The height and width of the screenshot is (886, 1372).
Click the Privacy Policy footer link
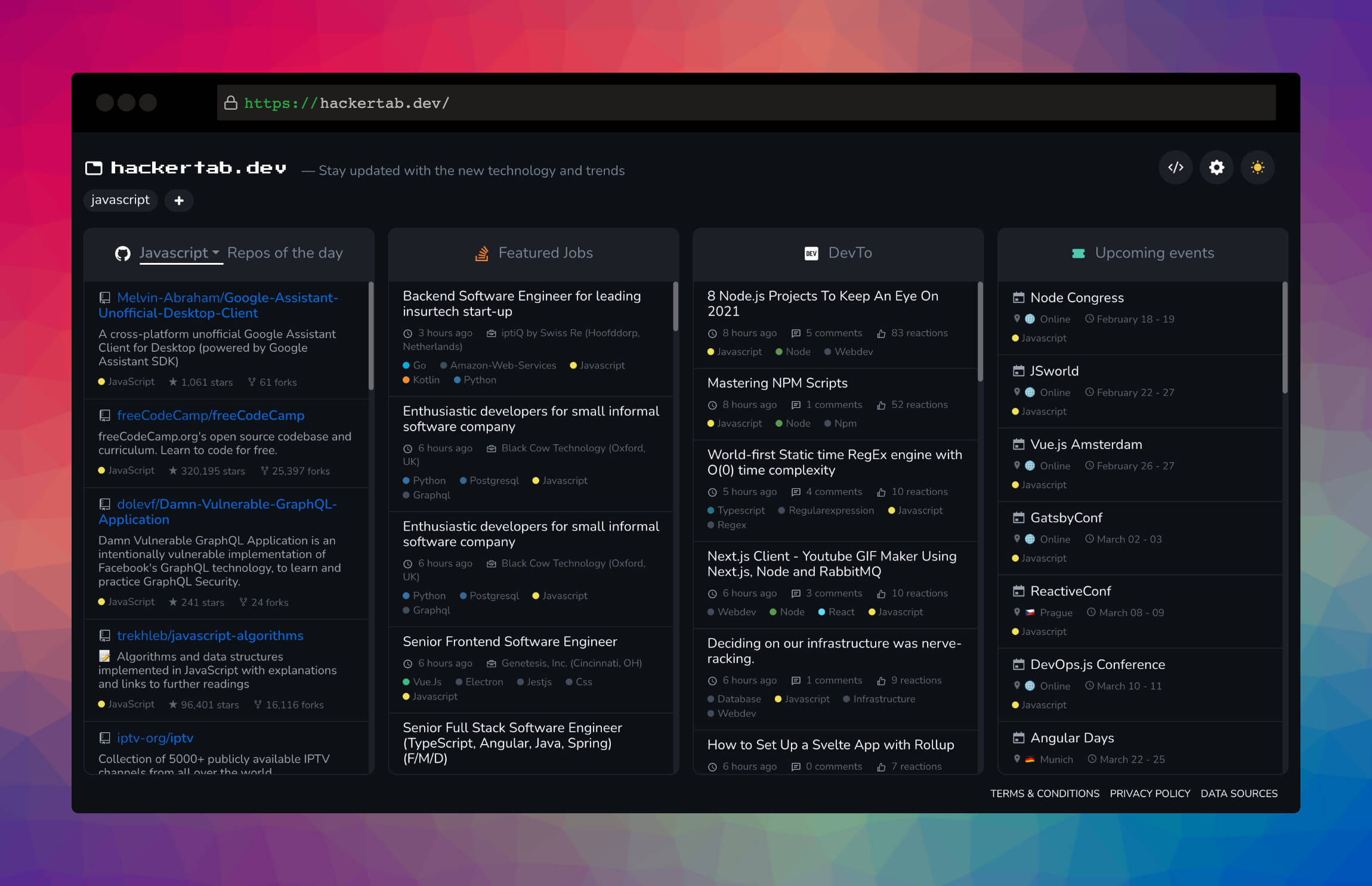point(1149,794)
